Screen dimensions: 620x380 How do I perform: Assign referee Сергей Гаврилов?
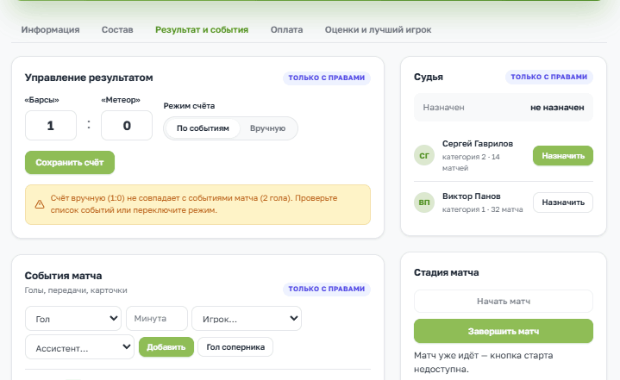(563, 155)
